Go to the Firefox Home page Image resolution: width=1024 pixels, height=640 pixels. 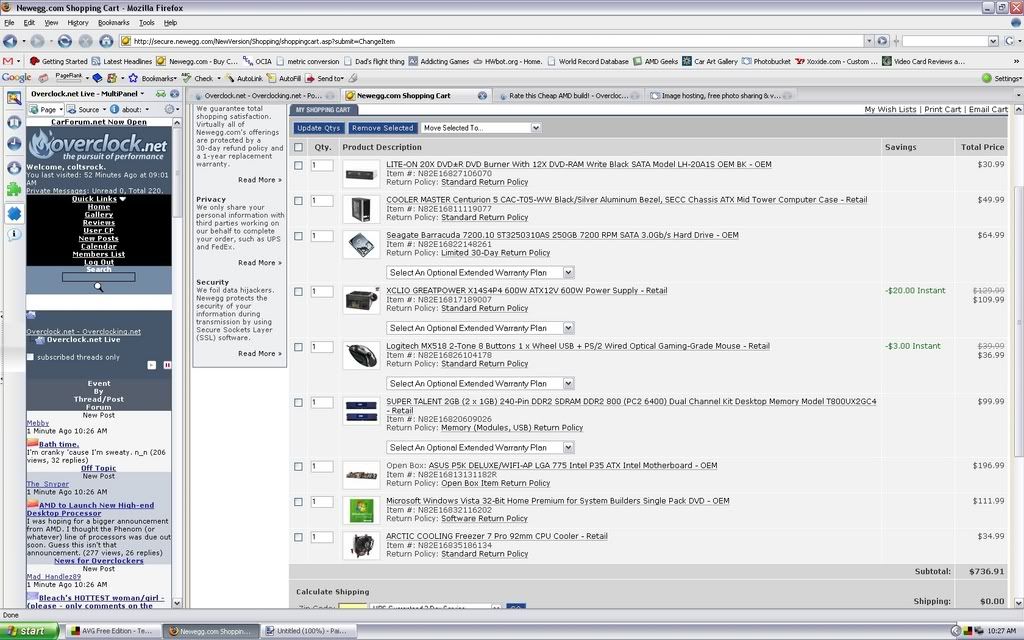coord(106,41)
